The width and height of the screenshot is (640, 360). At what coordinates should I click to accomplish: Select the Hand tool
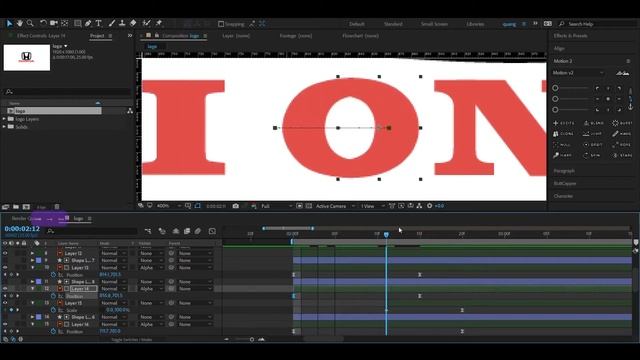tap(19, 23)
